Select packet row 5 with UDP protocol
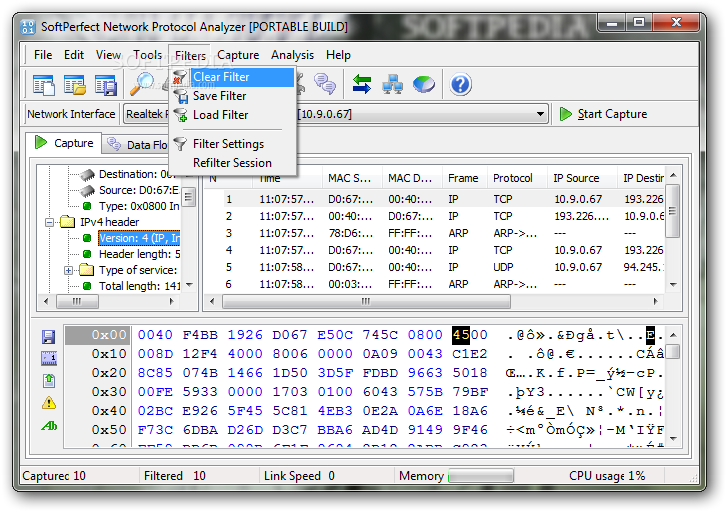The width and height of the screenshot is (727, 512). click(x=434, y=267)
